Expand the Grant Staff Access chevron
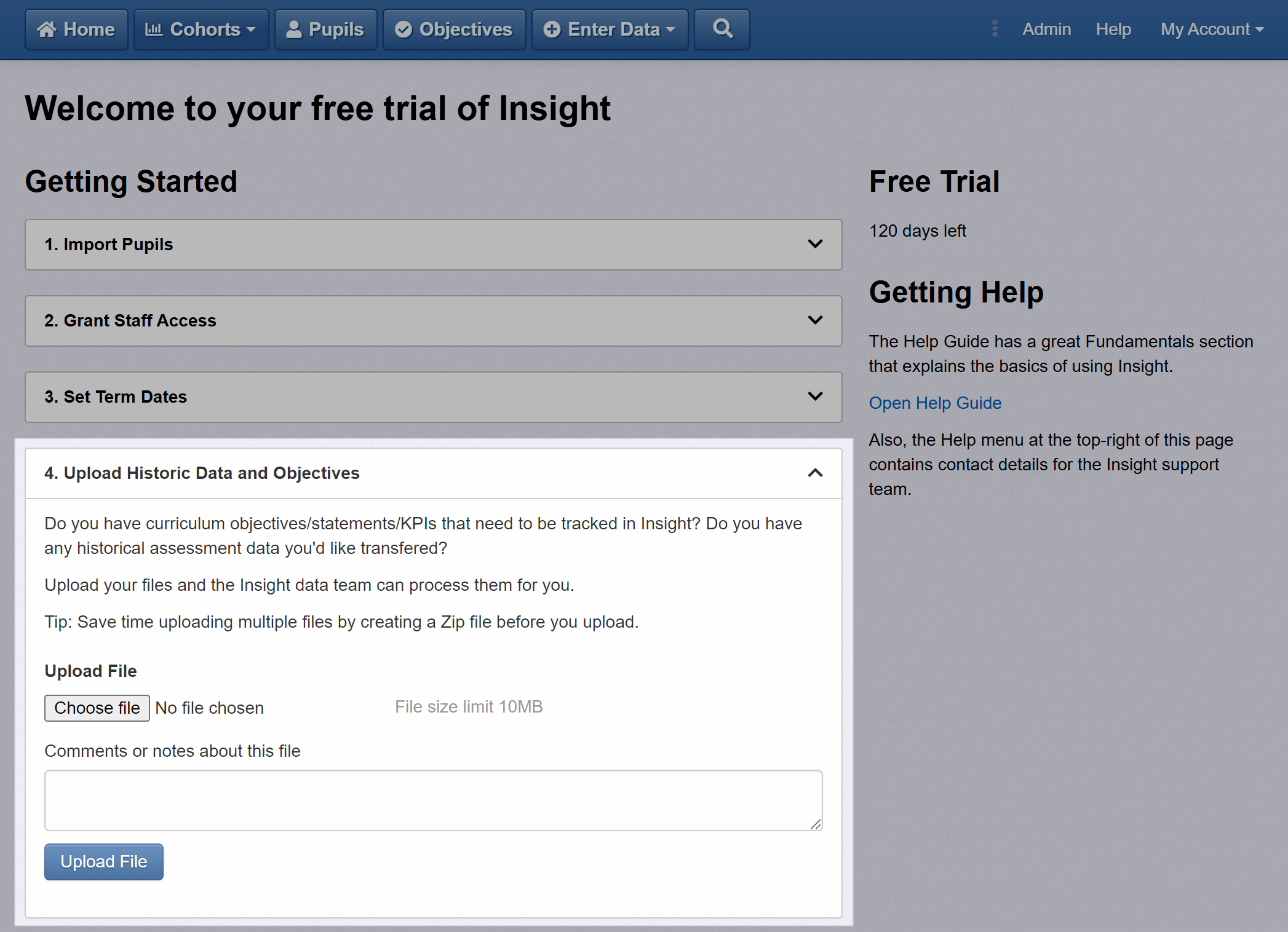 coord(815,320)
